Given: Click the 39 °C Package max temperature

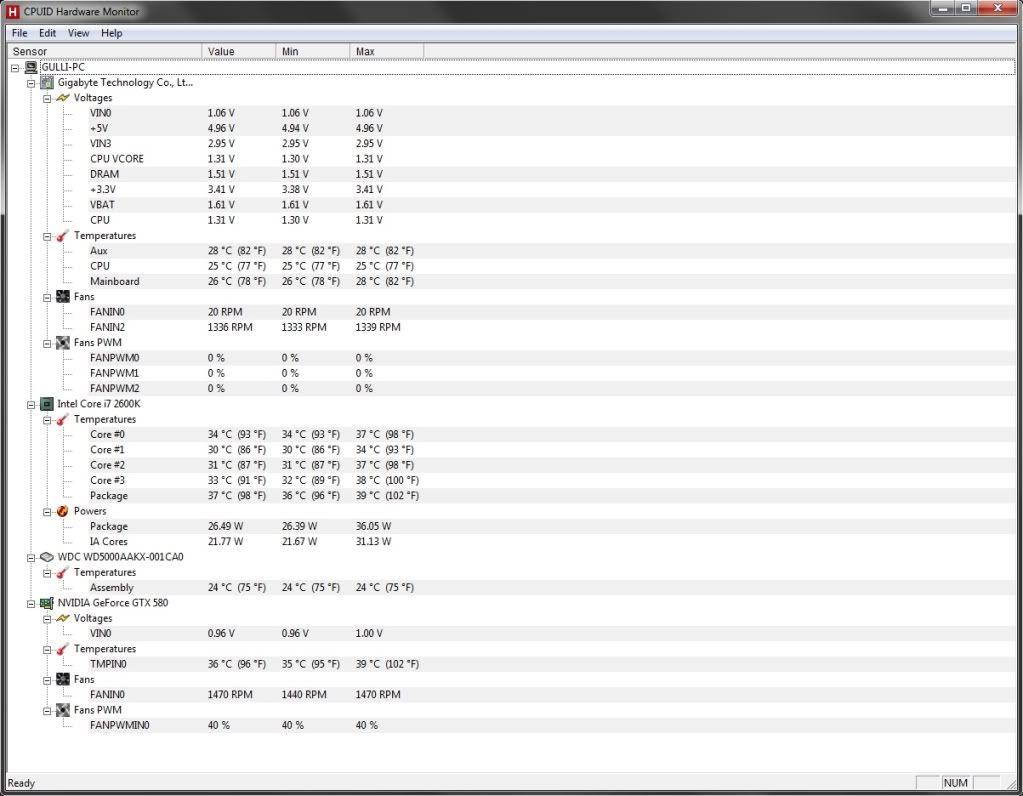Looking at the screenshot, I should click(x=387, y=496).
